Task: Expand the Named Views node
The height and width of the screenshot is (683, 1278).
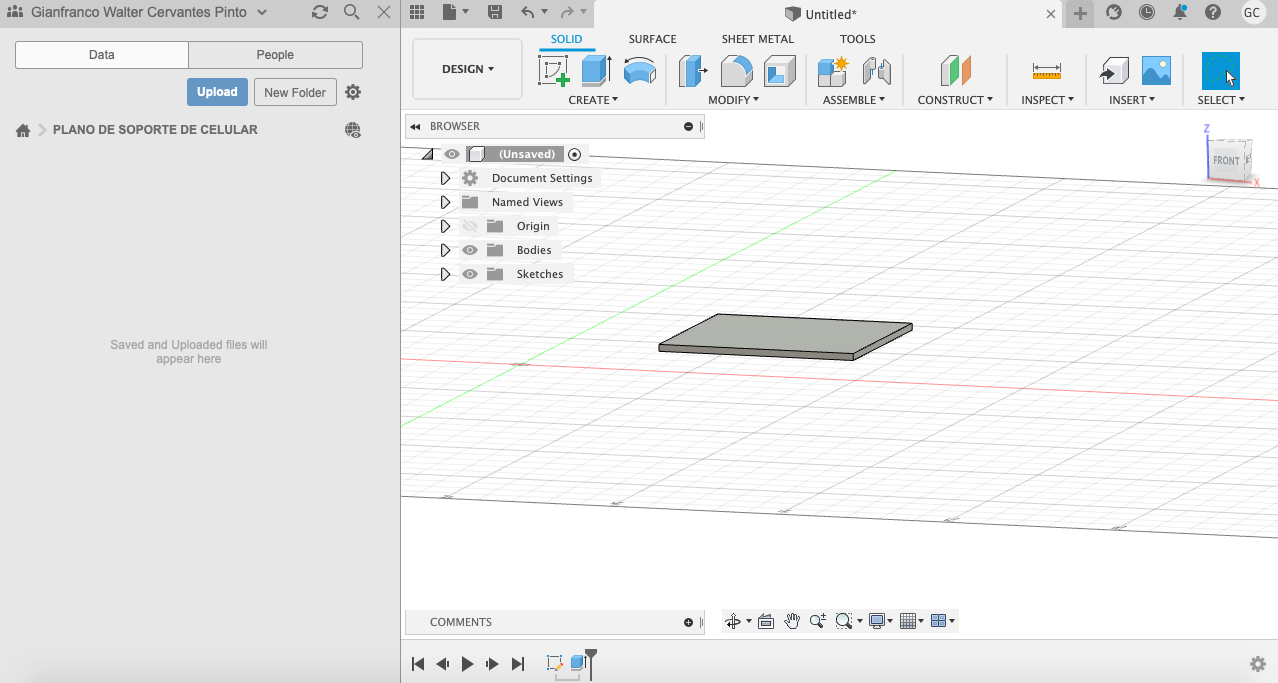Action: (x=446, y=202)
